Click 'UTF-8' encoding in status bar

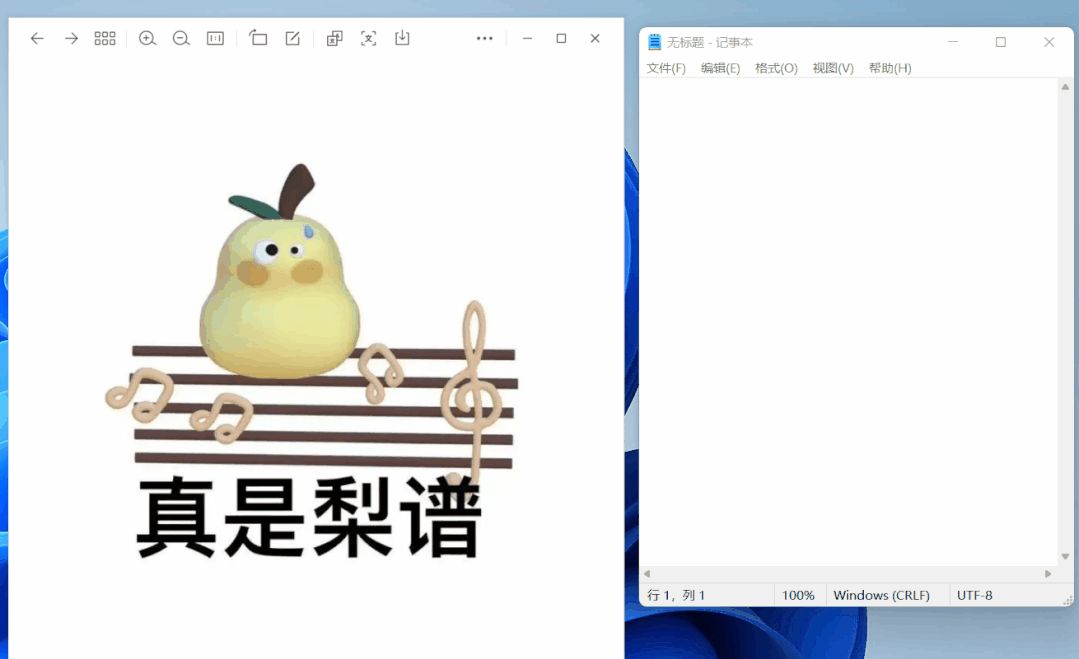(974, 595)
